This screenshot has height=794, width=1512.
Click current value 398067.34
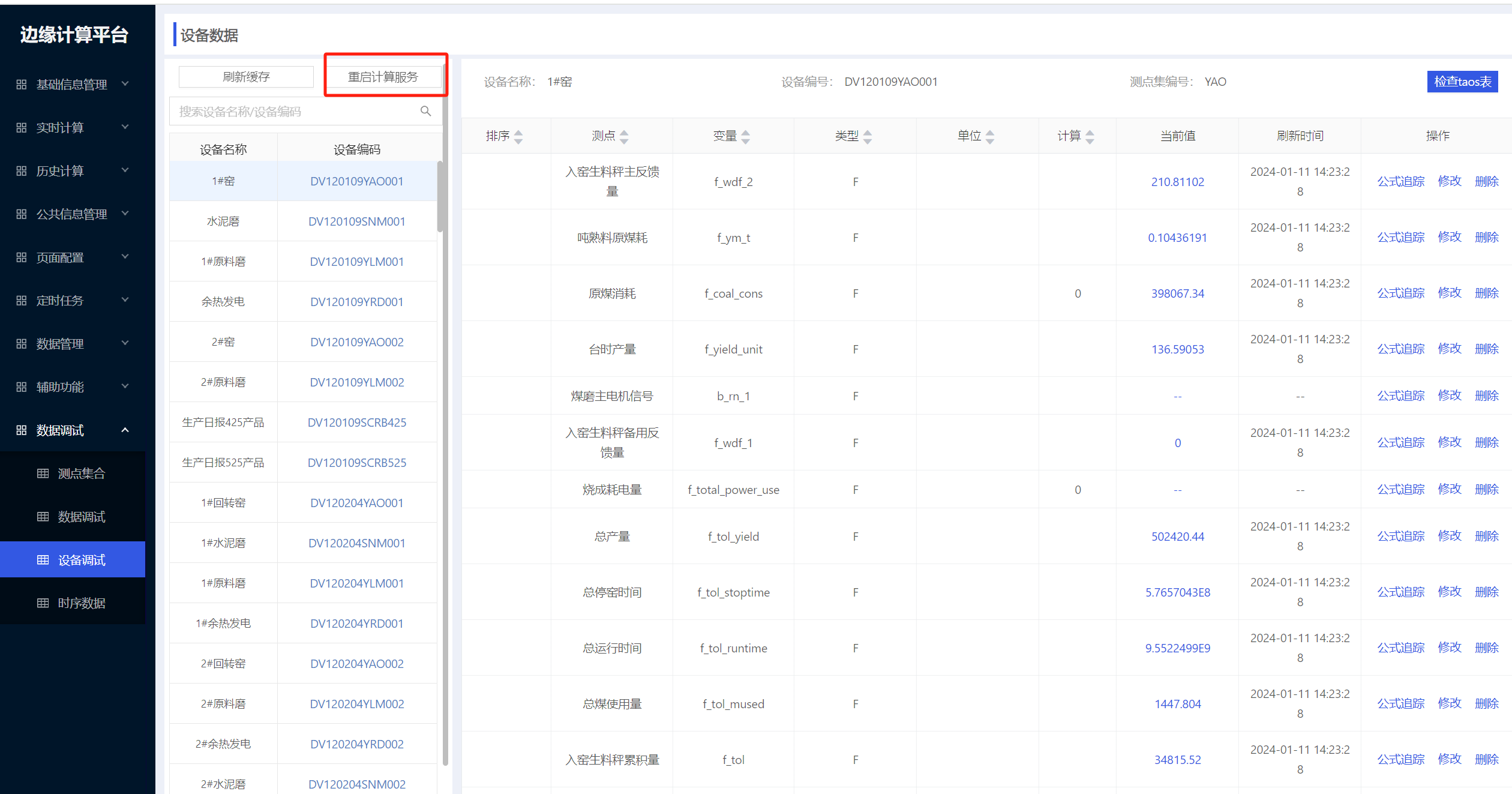1178,293
